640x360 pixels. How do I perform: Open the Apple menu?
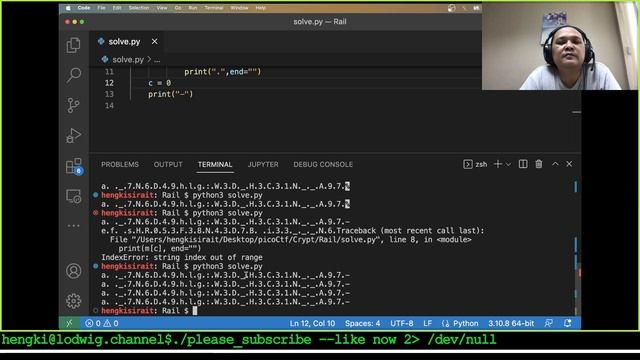tap(68, 8)
